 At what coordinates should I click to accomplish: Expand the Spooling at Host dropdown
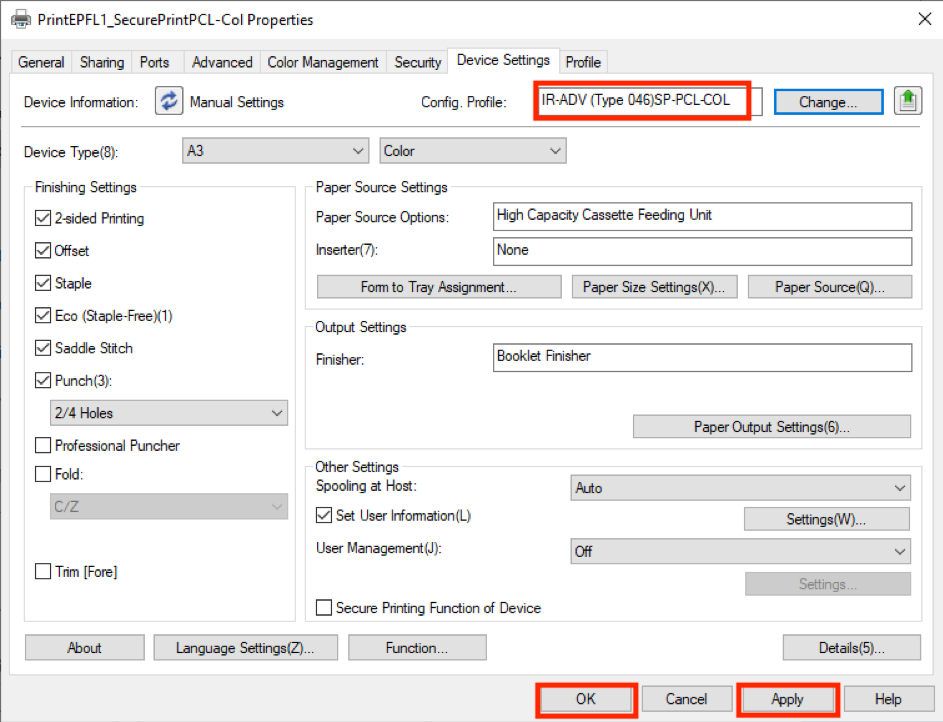pos(740,488)
